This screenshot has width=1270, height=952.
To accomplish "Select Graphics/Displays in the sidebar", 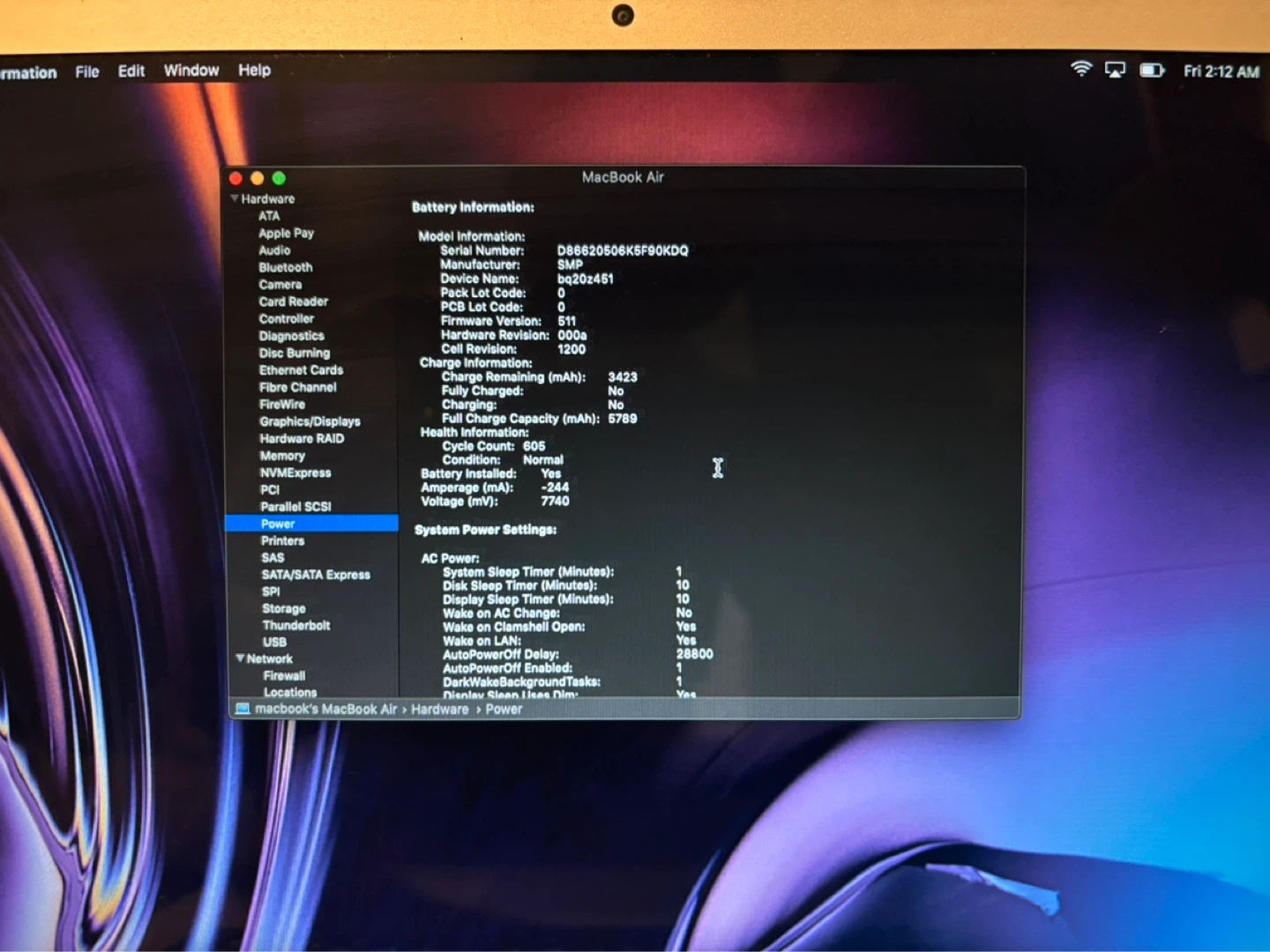I will [310, 421].
